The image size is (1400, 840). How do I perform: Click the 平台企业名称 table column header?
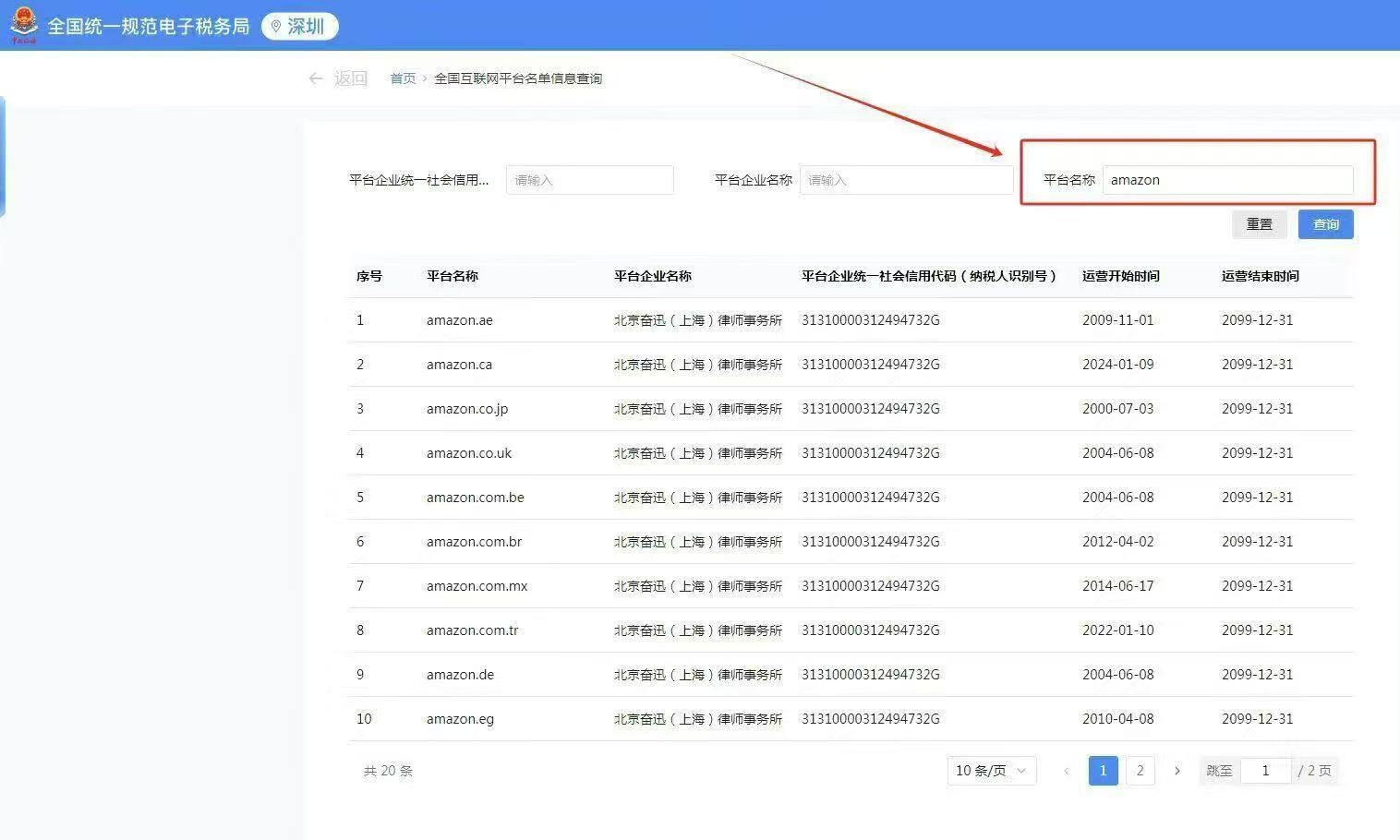(x=653, y=276)
